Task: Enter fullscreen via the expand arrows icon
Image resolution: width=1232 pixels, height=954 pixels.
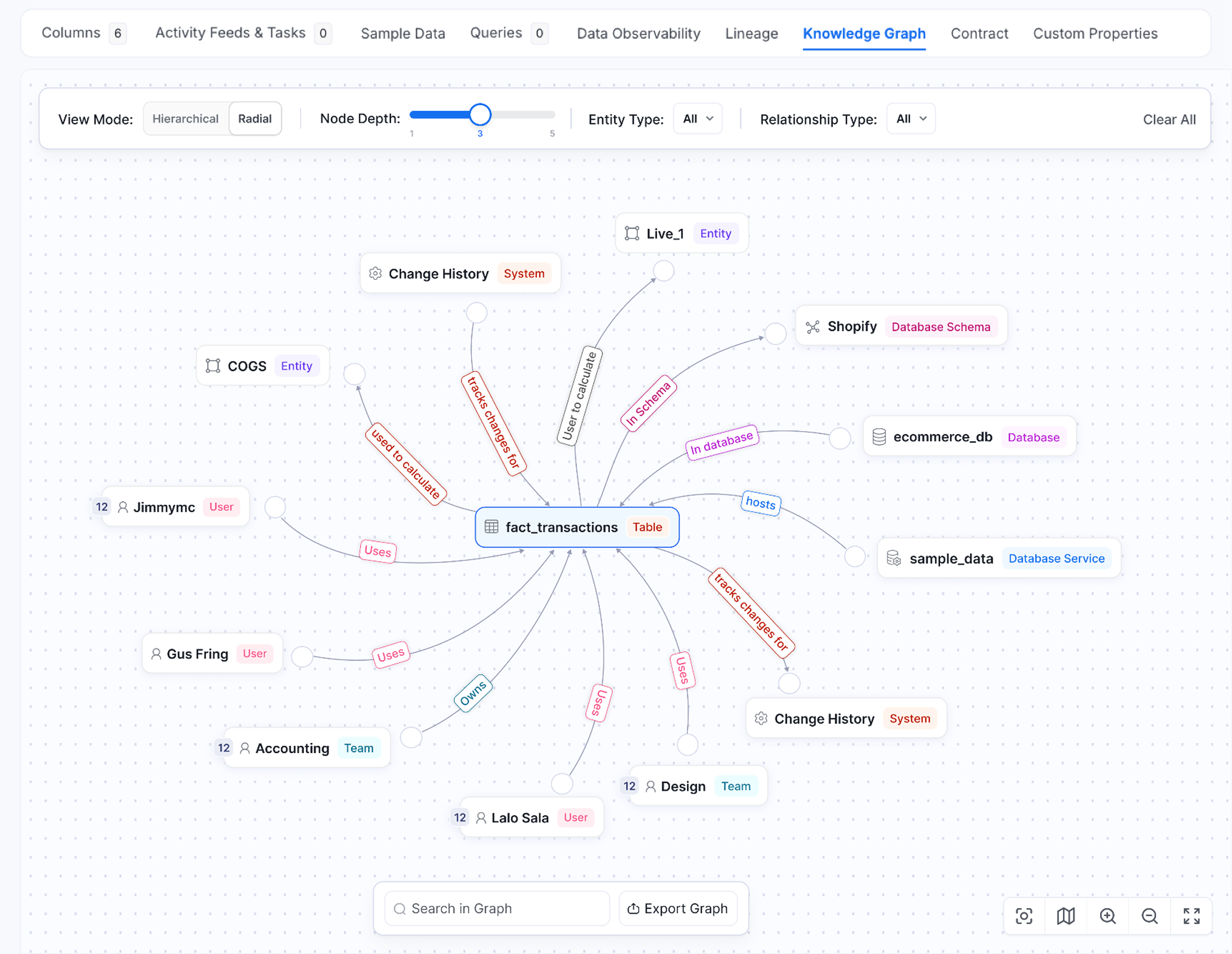Action: point(1191,916)
